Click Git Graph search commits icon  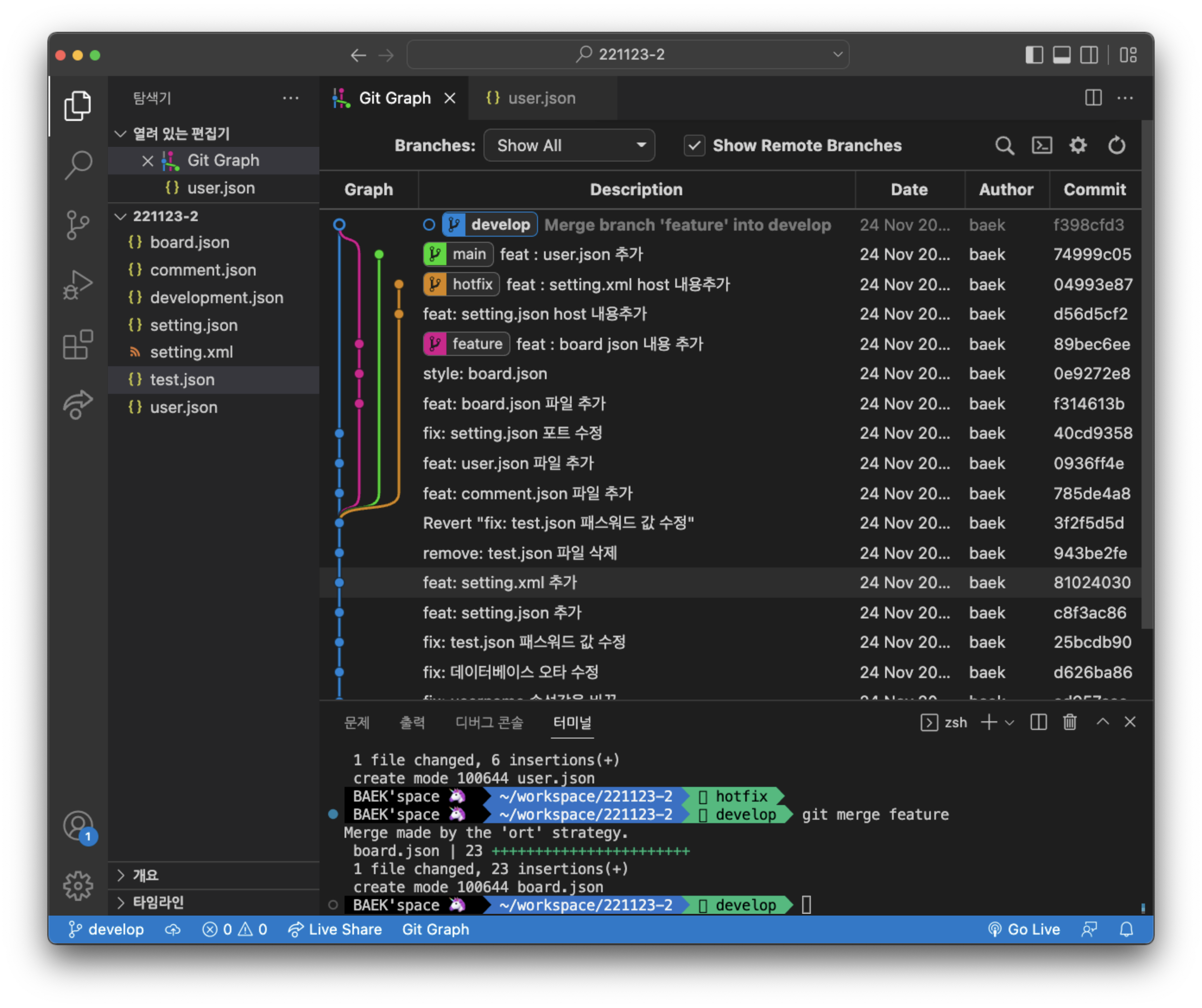pyautogui.click(x=1004, y=146)
